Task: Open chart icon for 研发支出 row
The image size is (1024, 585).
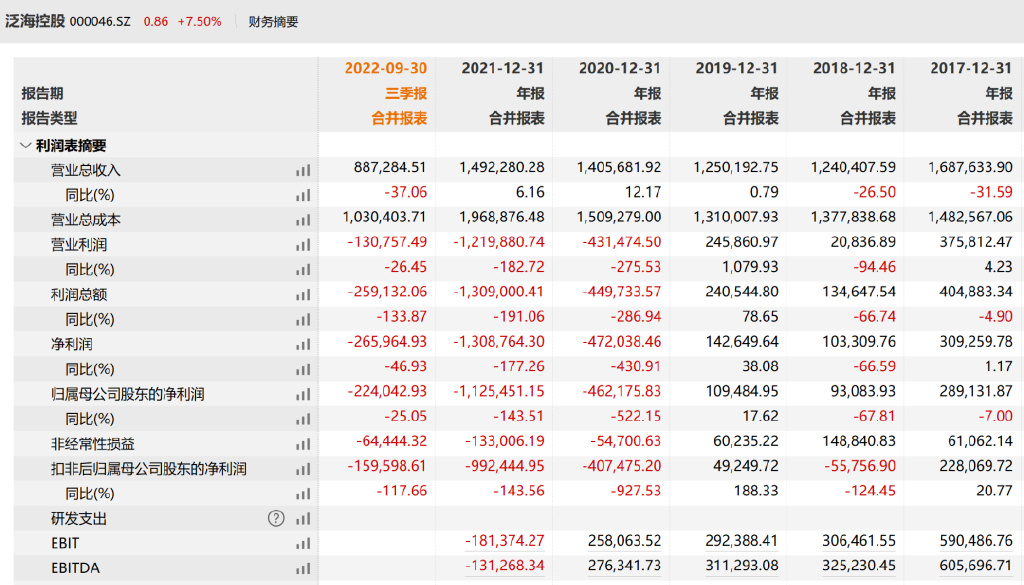Action: (303, 519)
